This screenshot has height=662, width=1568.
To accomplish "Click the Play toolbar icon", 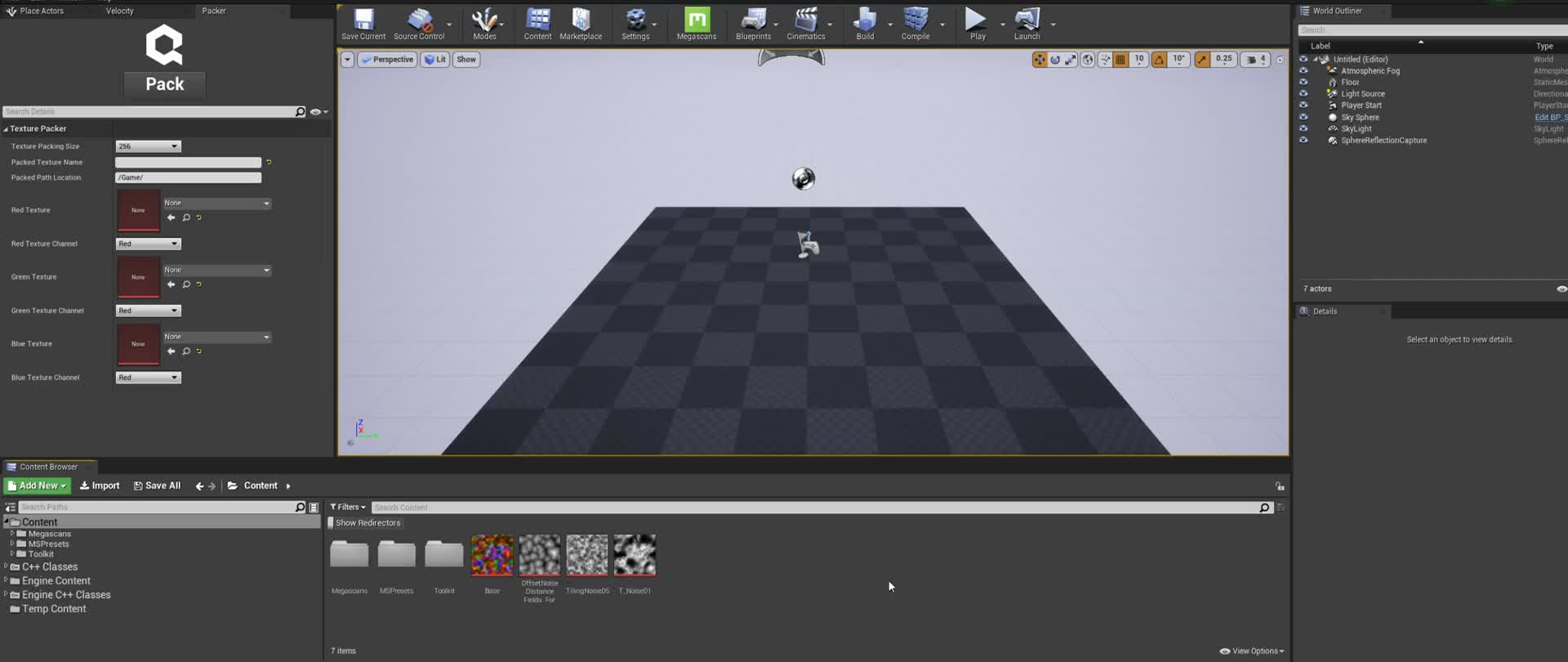I will click(976, 20).
